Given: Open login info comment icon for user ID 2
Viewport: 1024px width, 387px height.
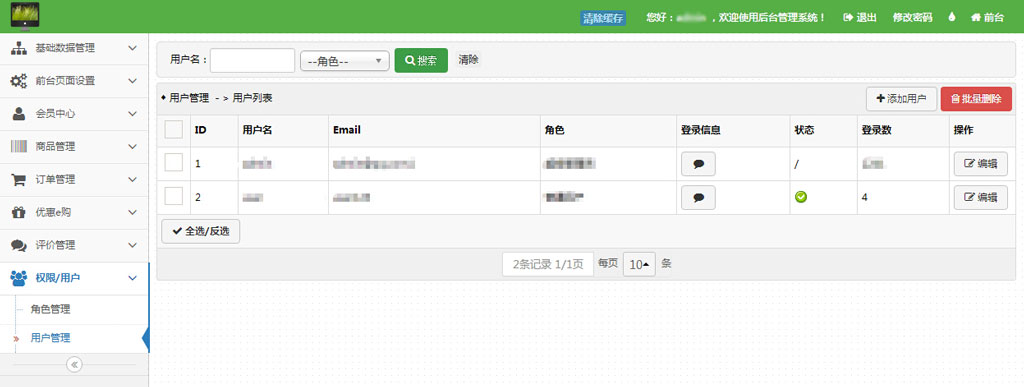Looking at the screenshot, I should (x=698, y=197).
